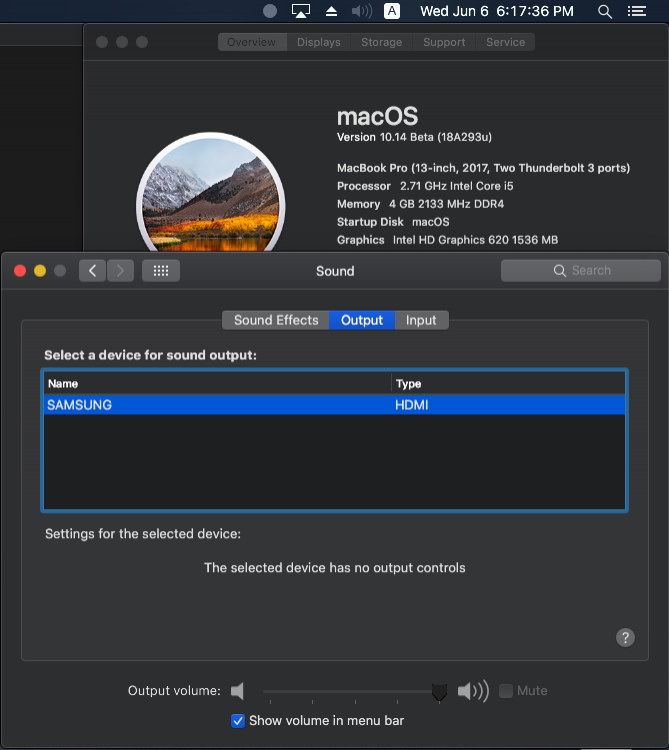This screenshot has width=669, height=750.
Task: Click the Processor 2.71 GHz line
Action: [x=425, y=186]
